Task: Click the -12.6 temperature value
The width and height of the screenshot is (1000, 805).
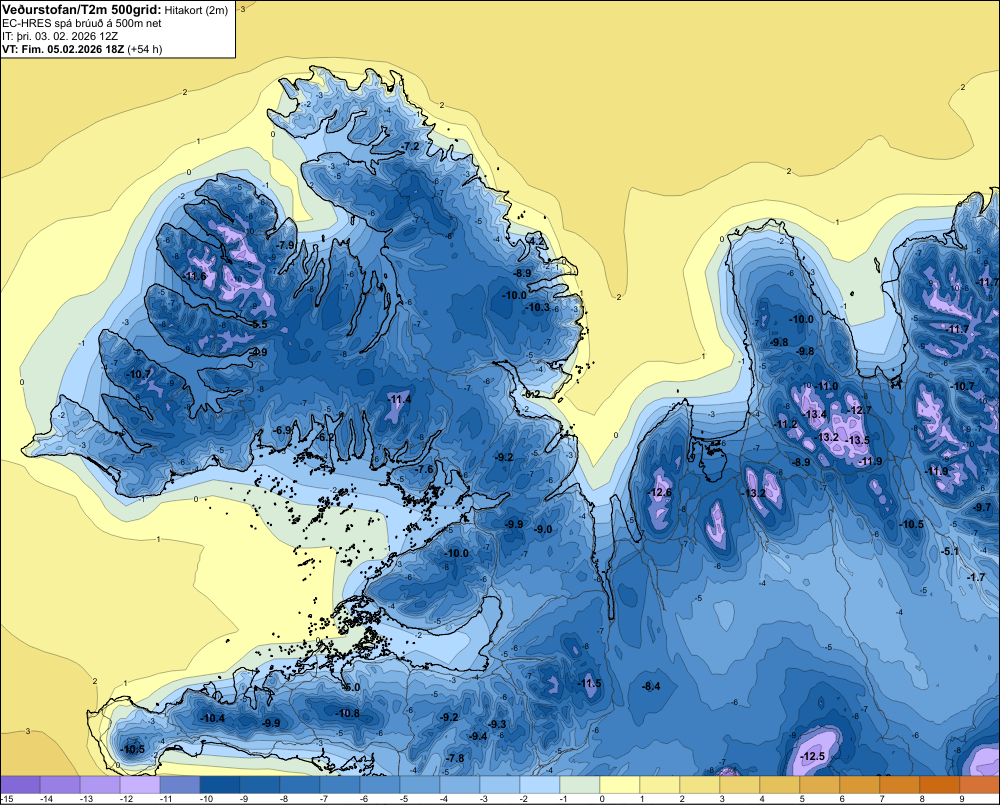Action: point(659,492)
